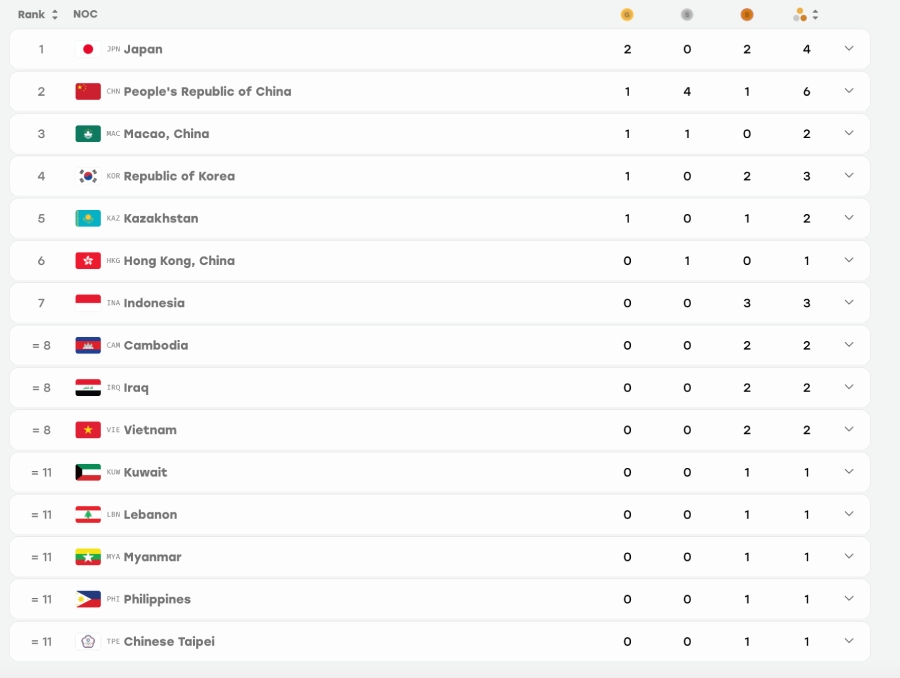Select People's Republic of China name
Screen dimensions: 900x678
click(x=207, y=91)
